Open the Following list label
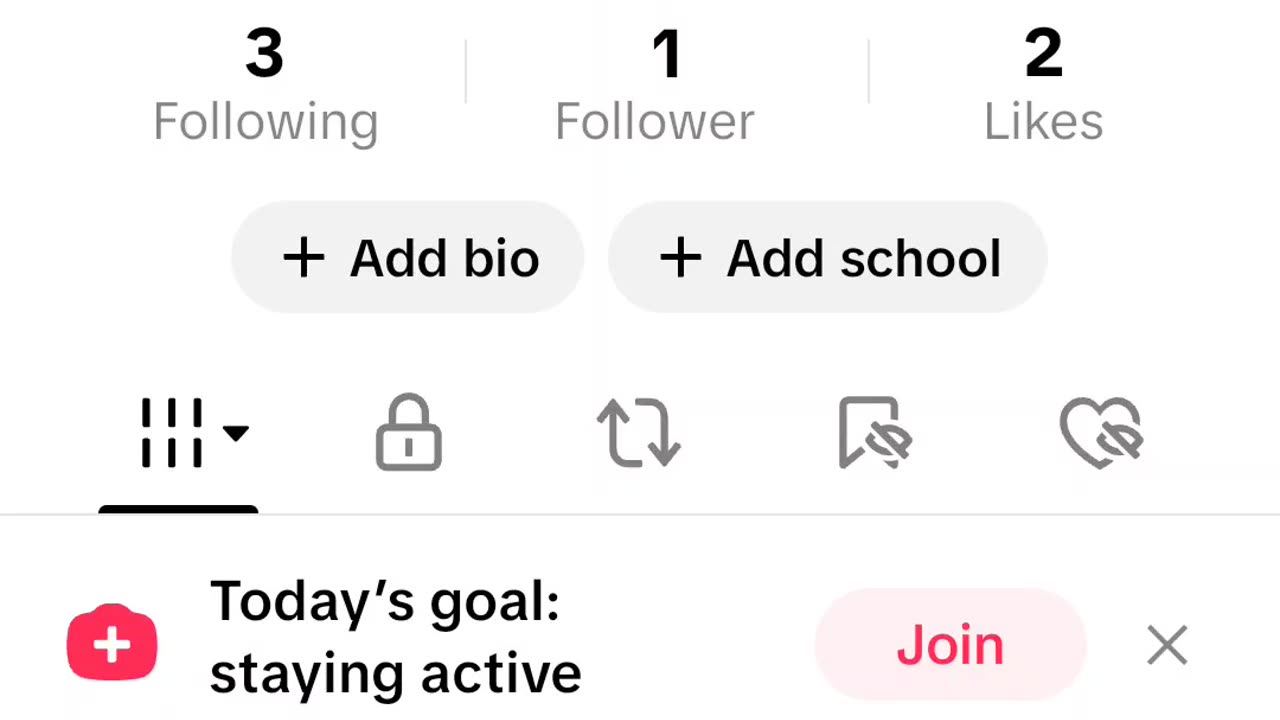 tap(265, 122)
